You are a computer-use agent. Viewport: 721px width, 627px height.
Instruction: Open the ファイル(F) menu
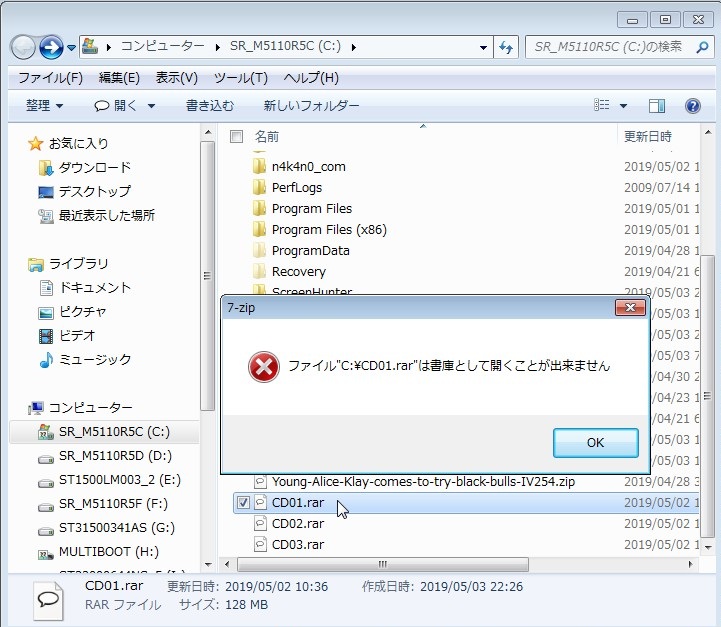(x=51, y=78)
